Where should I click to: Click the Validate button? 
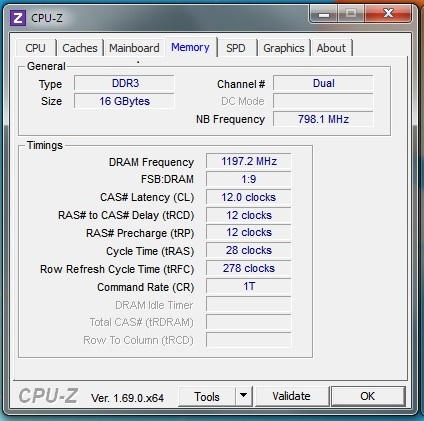coord(291,396)
